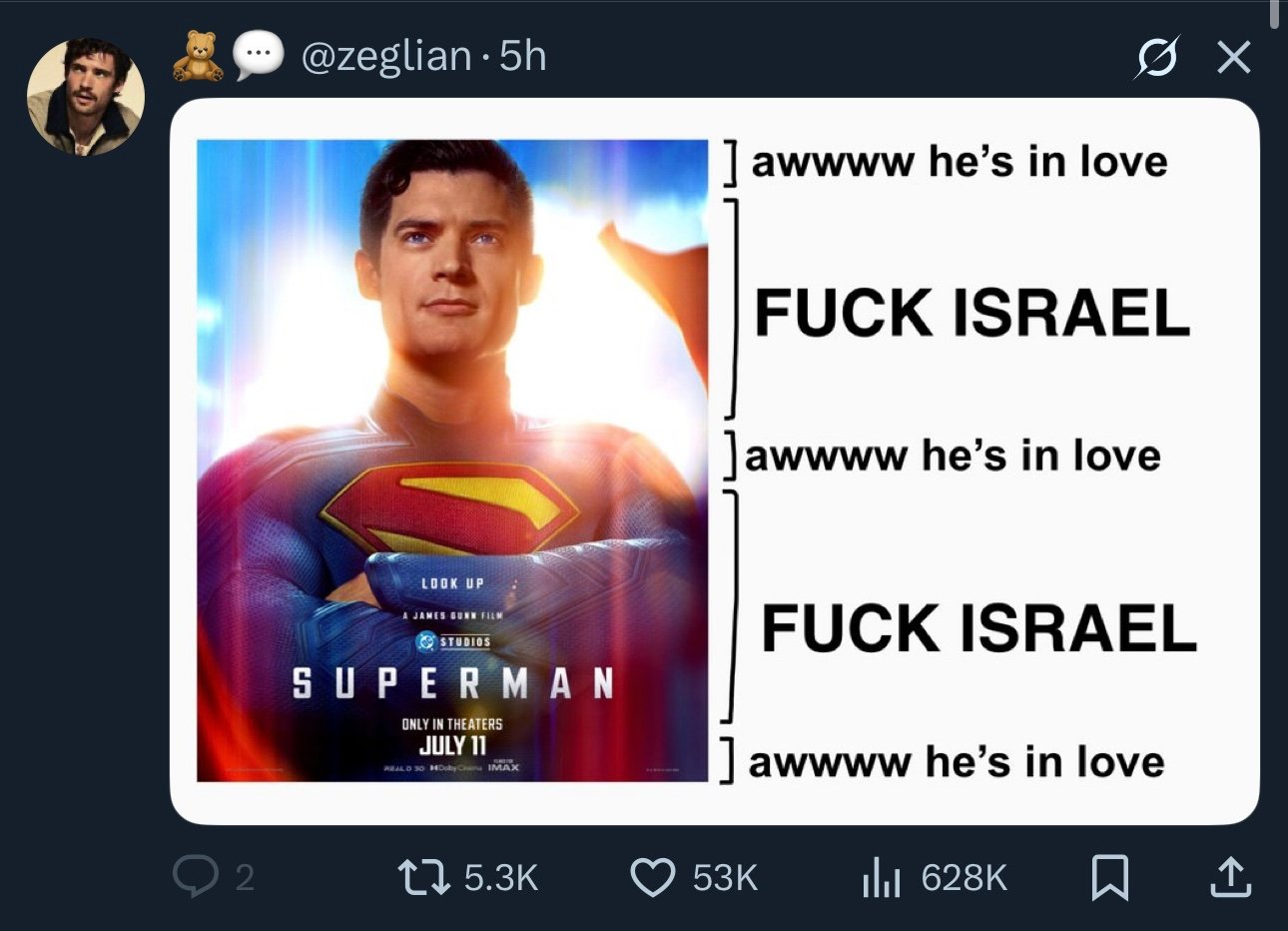Click the reply count showing 2
The image size is (1288, 931).
pos(245,878)
